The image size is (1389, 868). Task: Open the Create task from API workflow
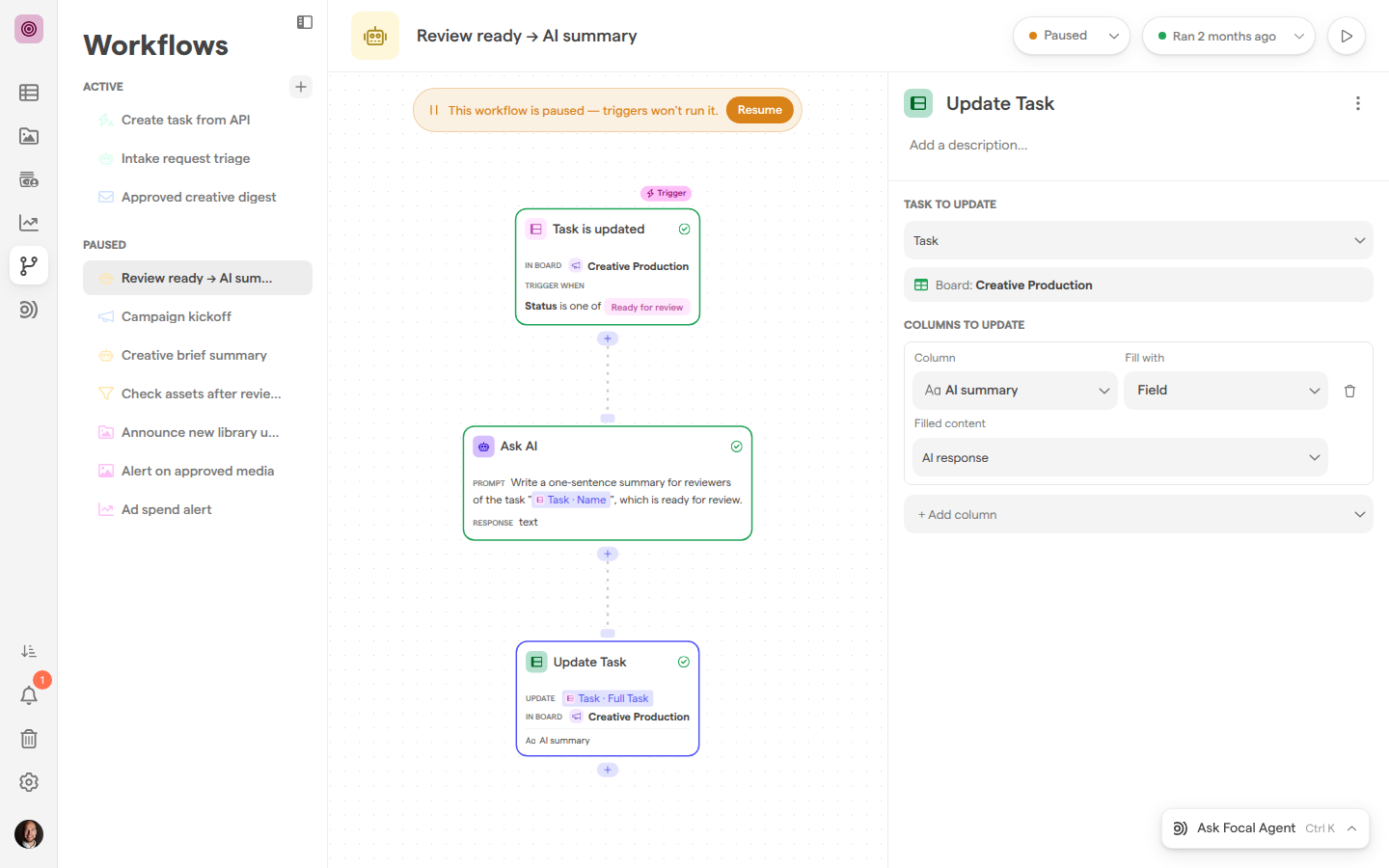(198, 120)
